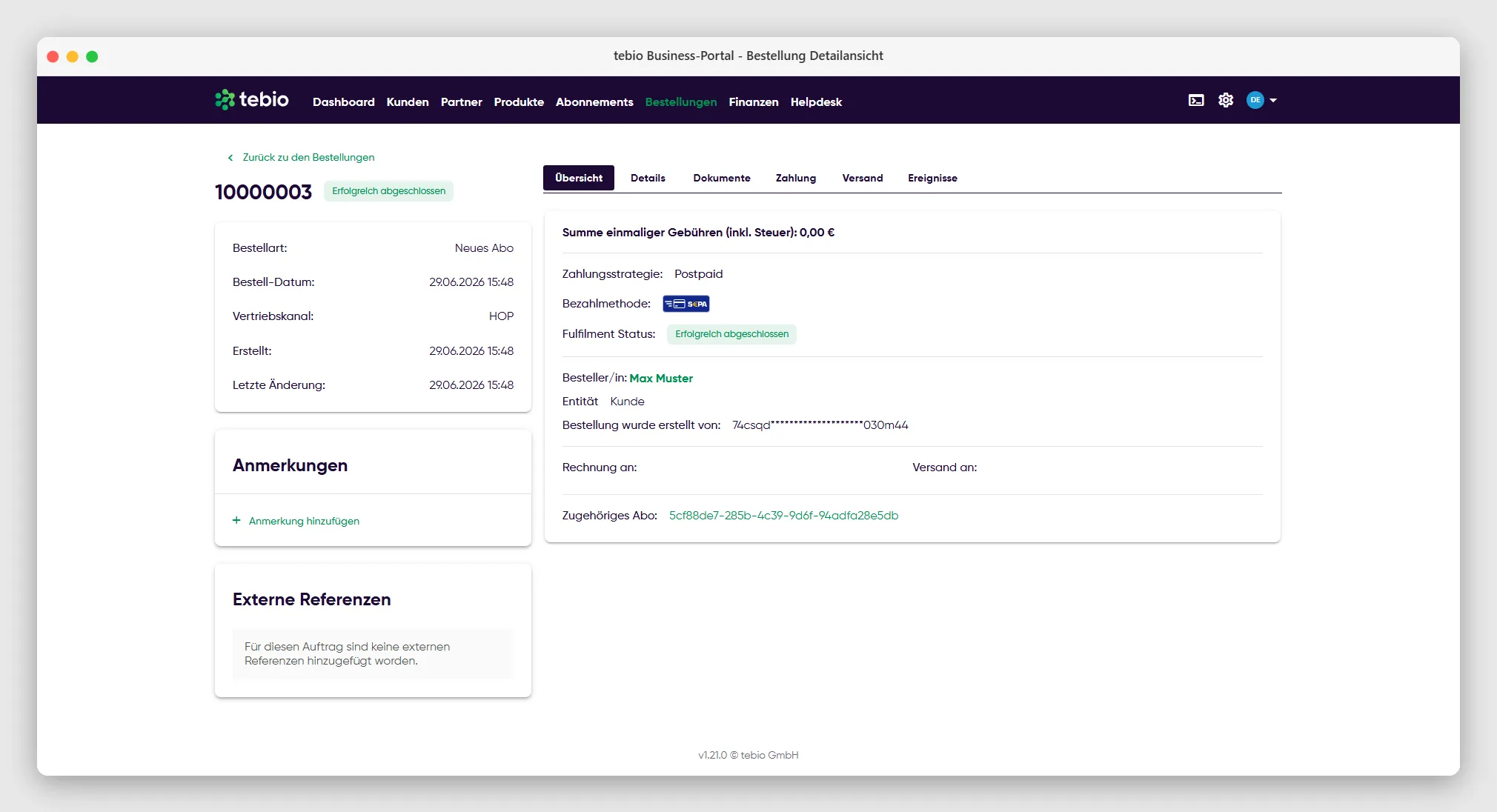Screen dimensions: 1497x812
Task: Click the Rechnung an label
Action: coord(599,467)
